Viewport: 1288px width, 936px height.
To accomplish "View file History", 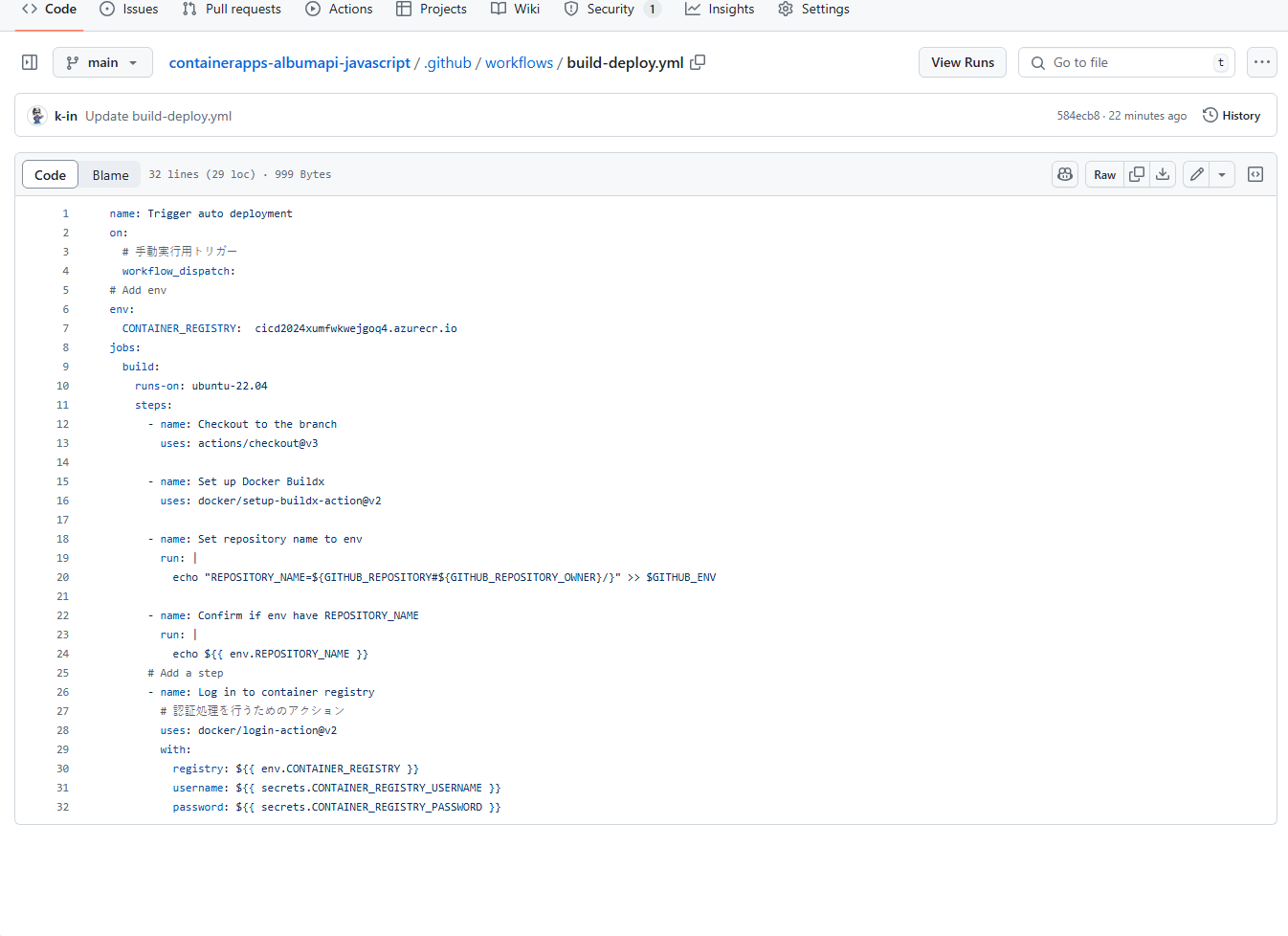I will 1232,116.
